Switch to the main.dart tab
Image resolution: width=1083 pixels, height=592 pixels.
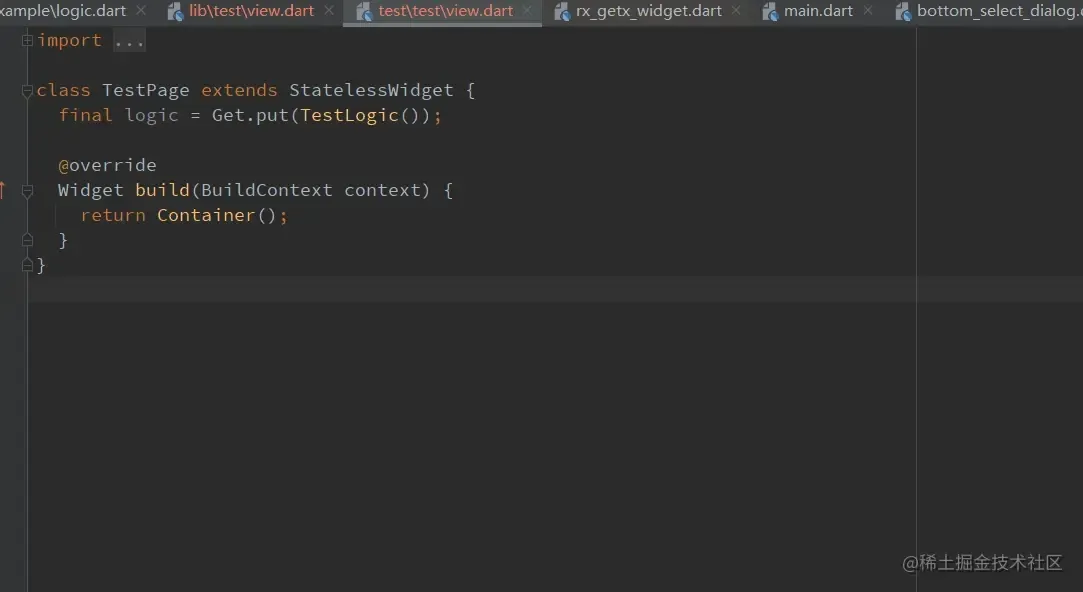click(x=818, y=11)
